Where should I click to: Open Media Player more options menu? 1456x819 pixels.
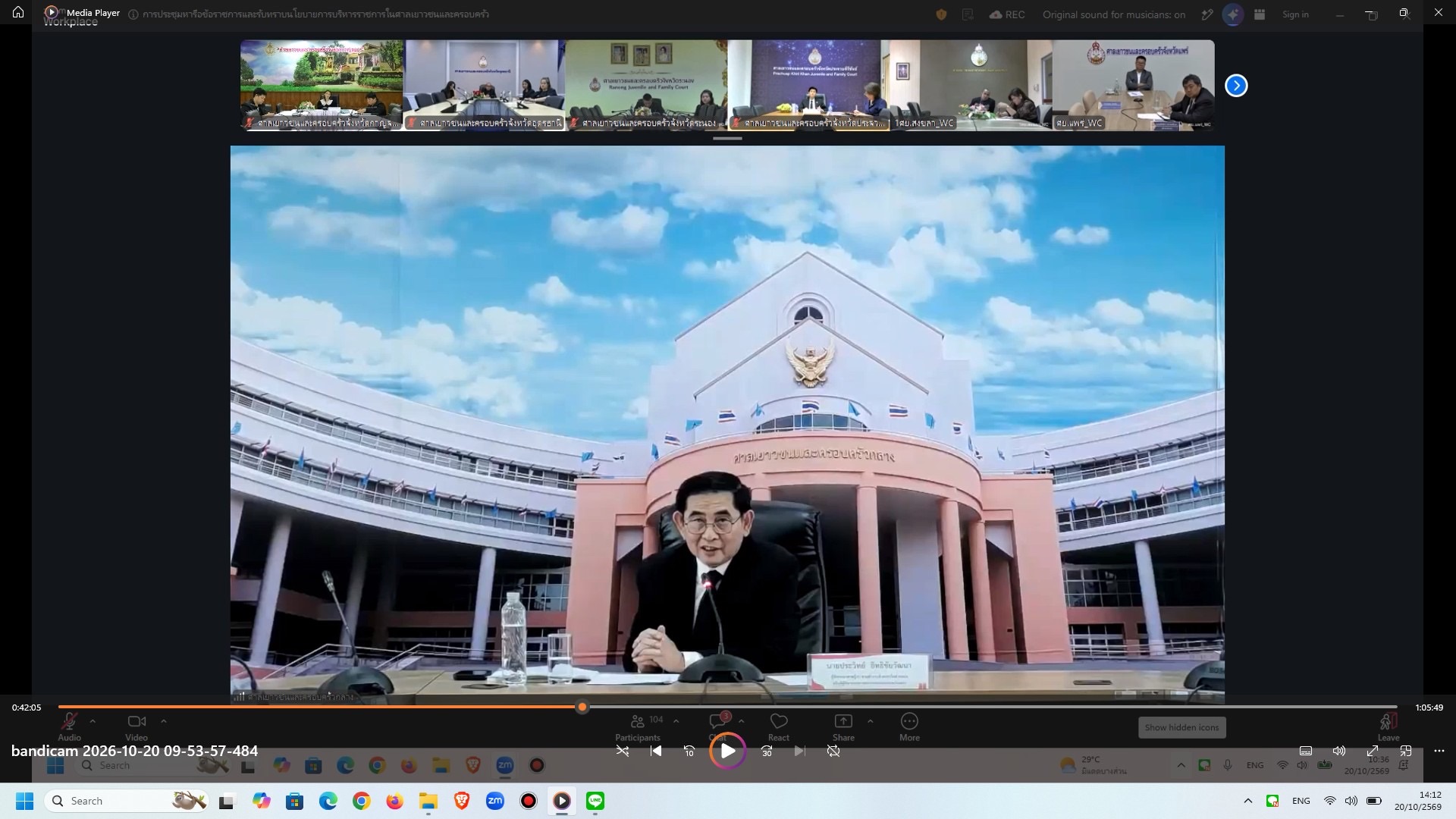tap(1439, 751)
